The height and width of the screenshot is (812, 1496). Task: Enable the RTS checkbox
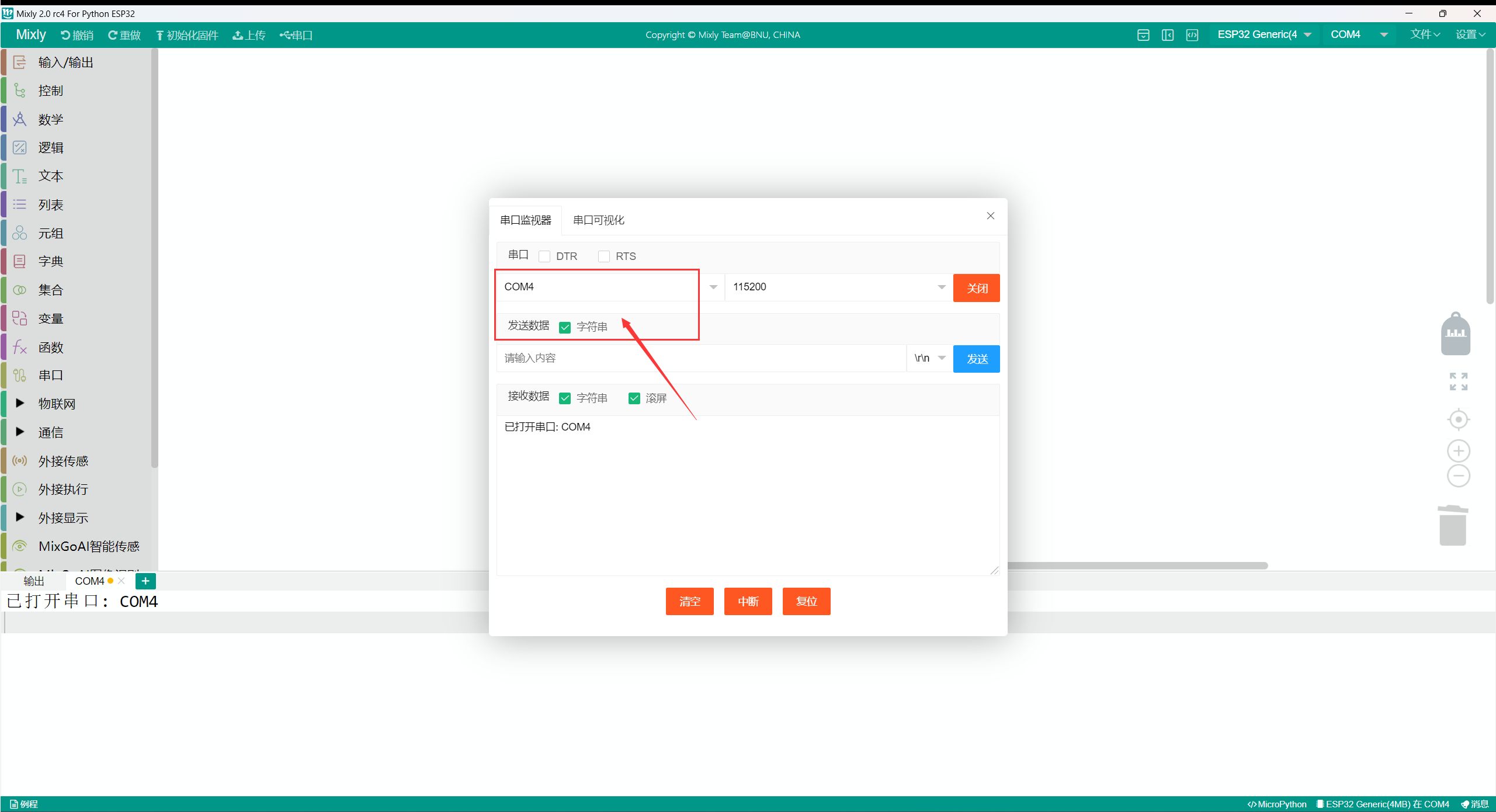pyautogui.click(x=604, y=256)
